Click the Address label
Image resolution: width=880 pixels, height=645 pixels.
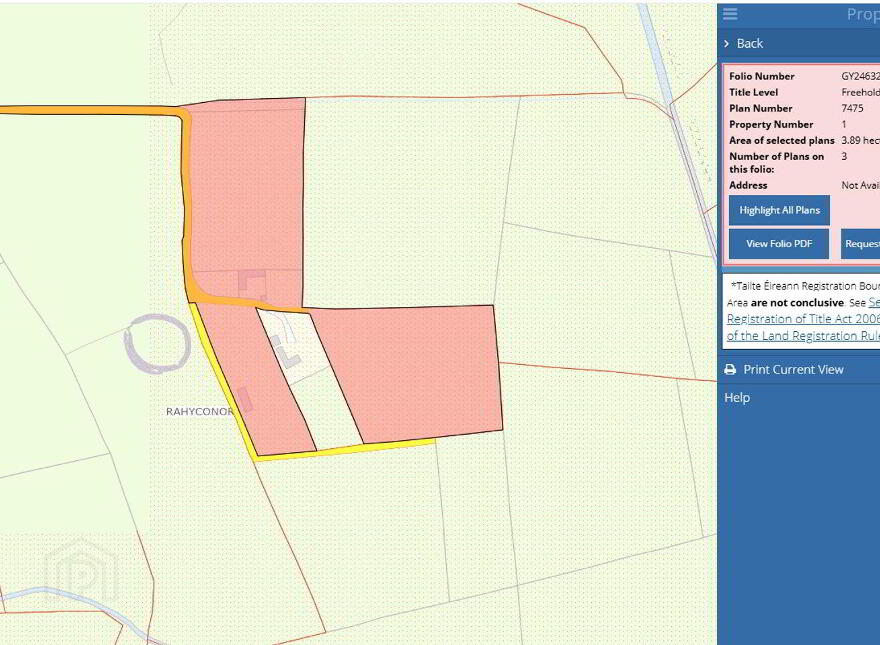(x=748, y=185)
